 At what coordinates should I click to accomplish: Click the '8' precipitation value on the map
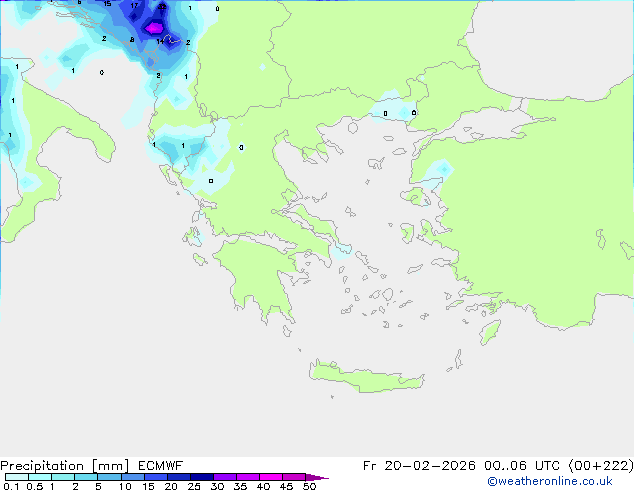[132, 40]
